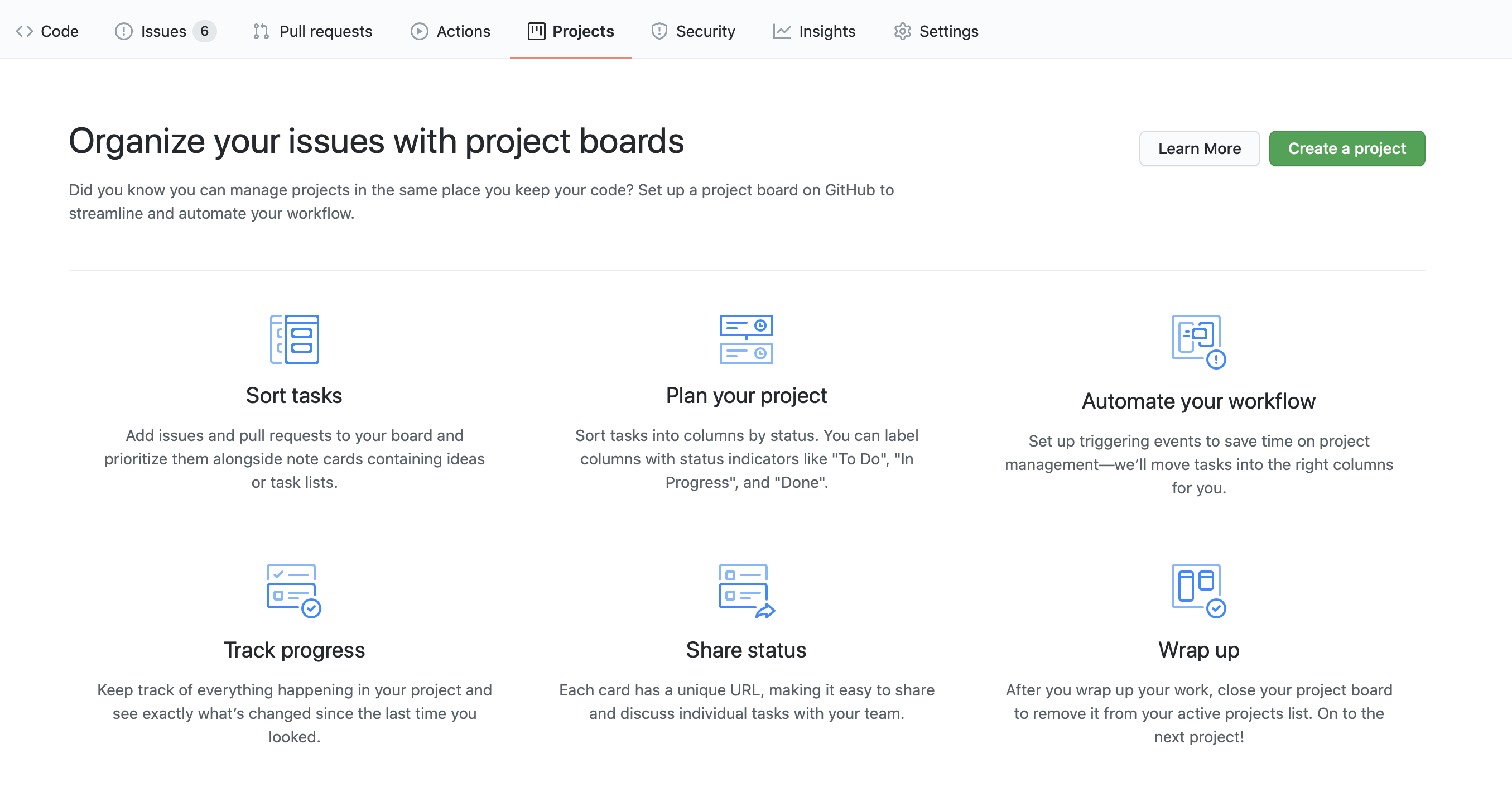The image size is (1512, 806).
Task: Click the Projects board icon
Action: coord(537,31)
